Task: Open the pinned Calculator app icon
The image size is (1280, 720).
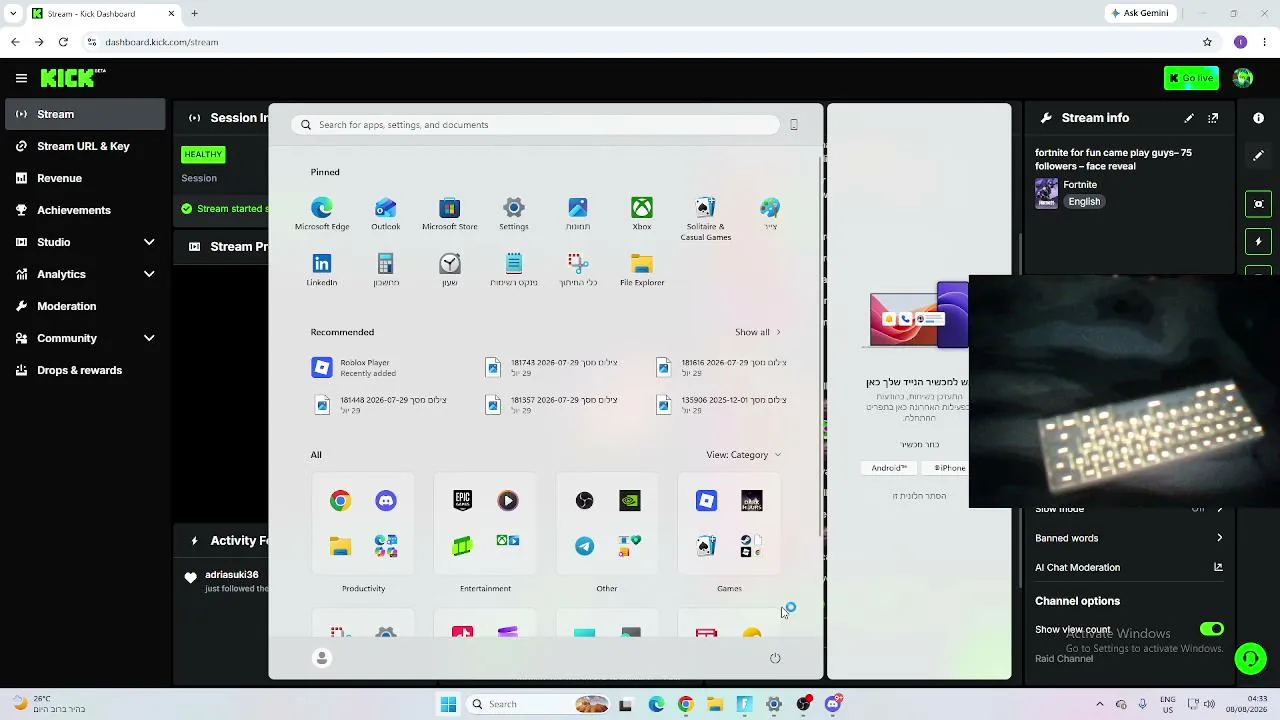Action: pos(386,269)
